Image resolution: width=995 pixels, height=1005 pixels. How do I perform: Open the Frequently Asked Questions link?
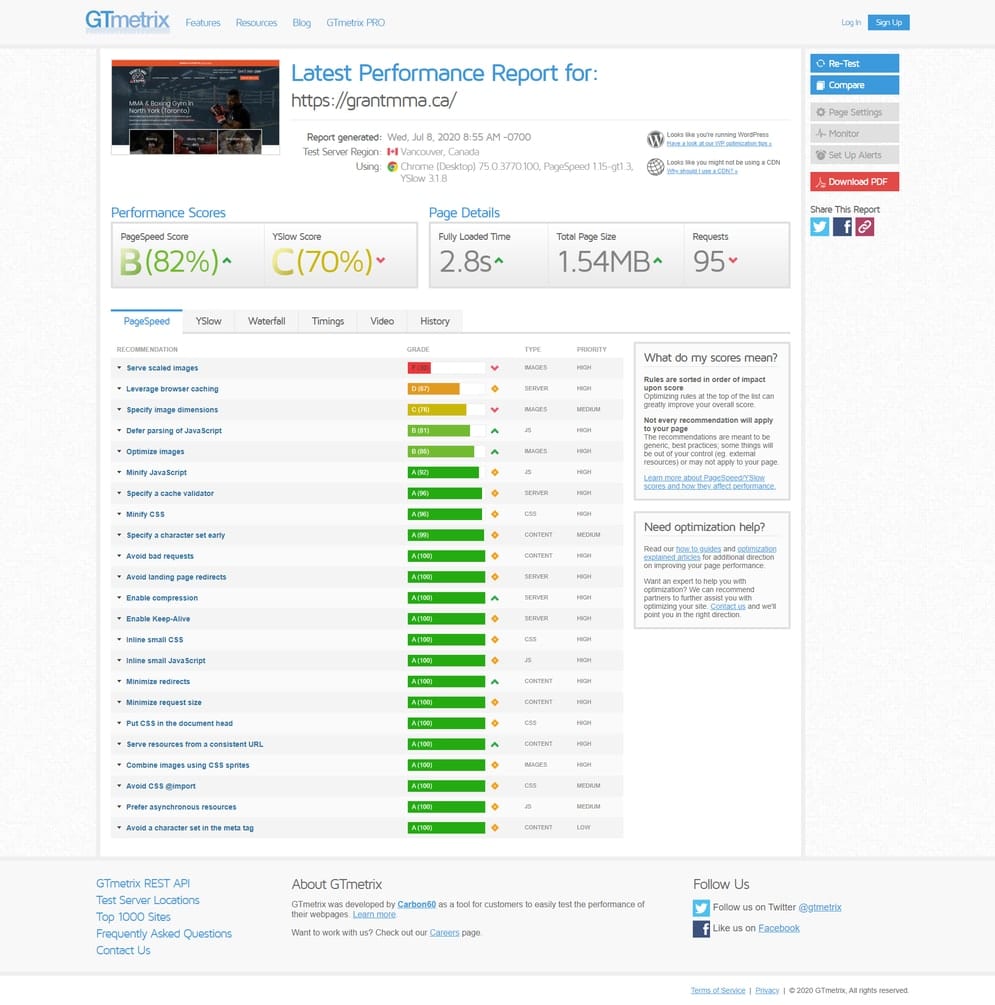pos(164,934)
